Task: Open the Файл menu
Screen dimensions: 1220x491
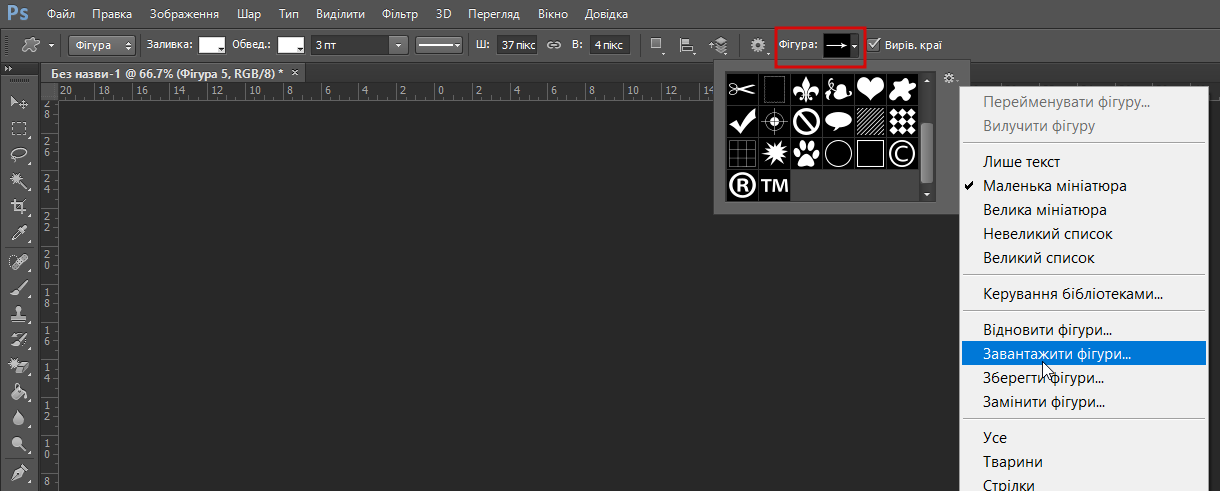Action: tap(60, 14)
